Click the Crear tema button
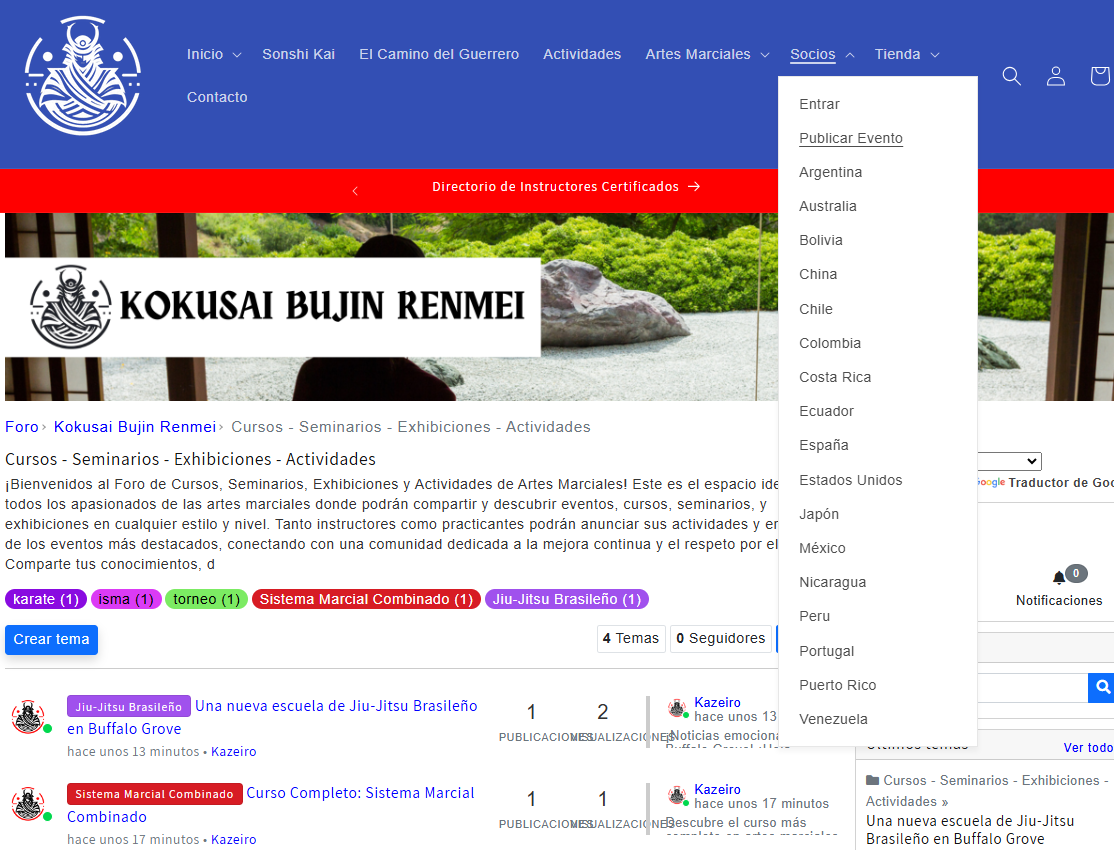The height and width of the screenshot is (850, 1114). tap(51, 639)
